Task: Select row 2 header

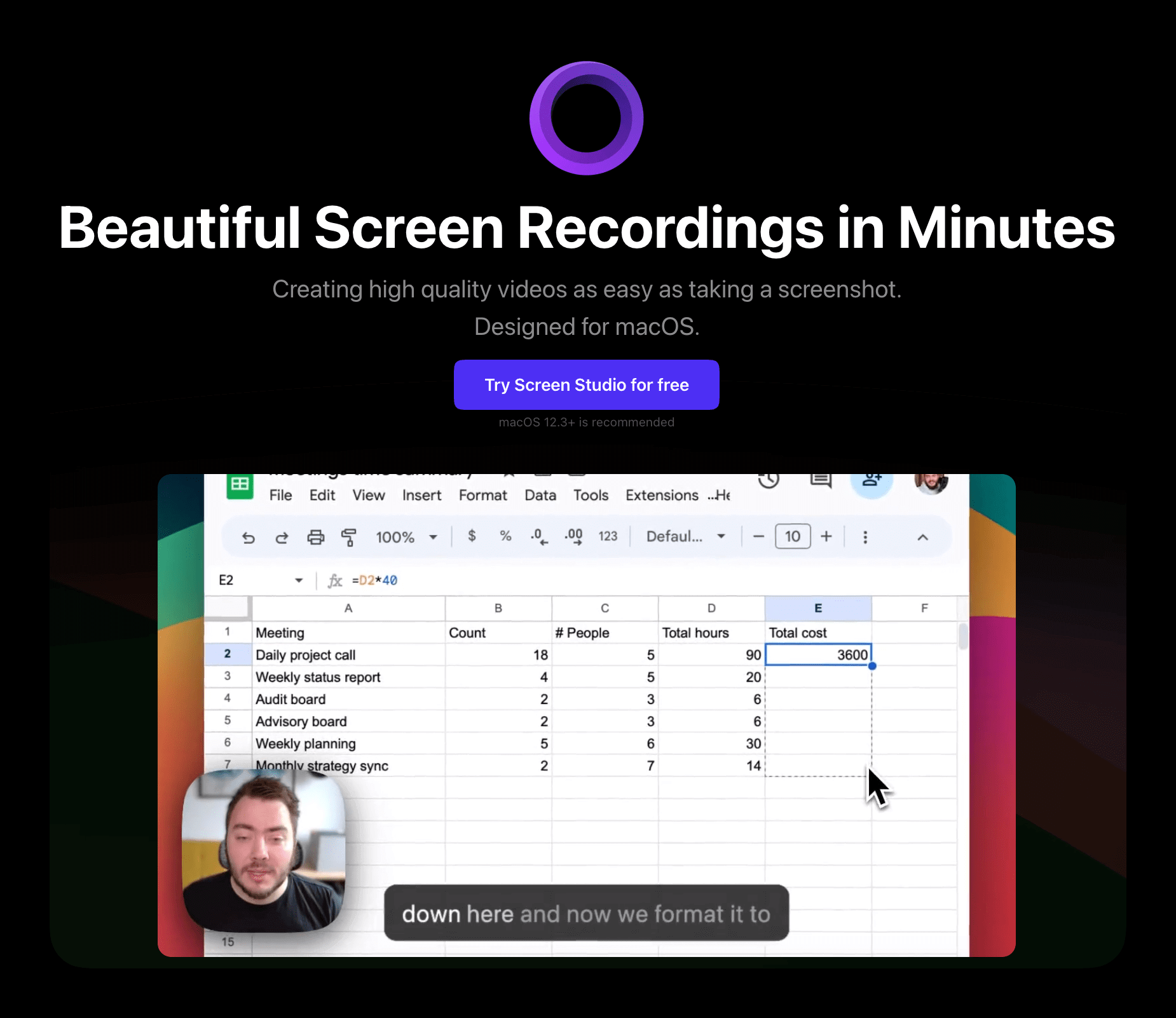Action: [x=228, y=654]
